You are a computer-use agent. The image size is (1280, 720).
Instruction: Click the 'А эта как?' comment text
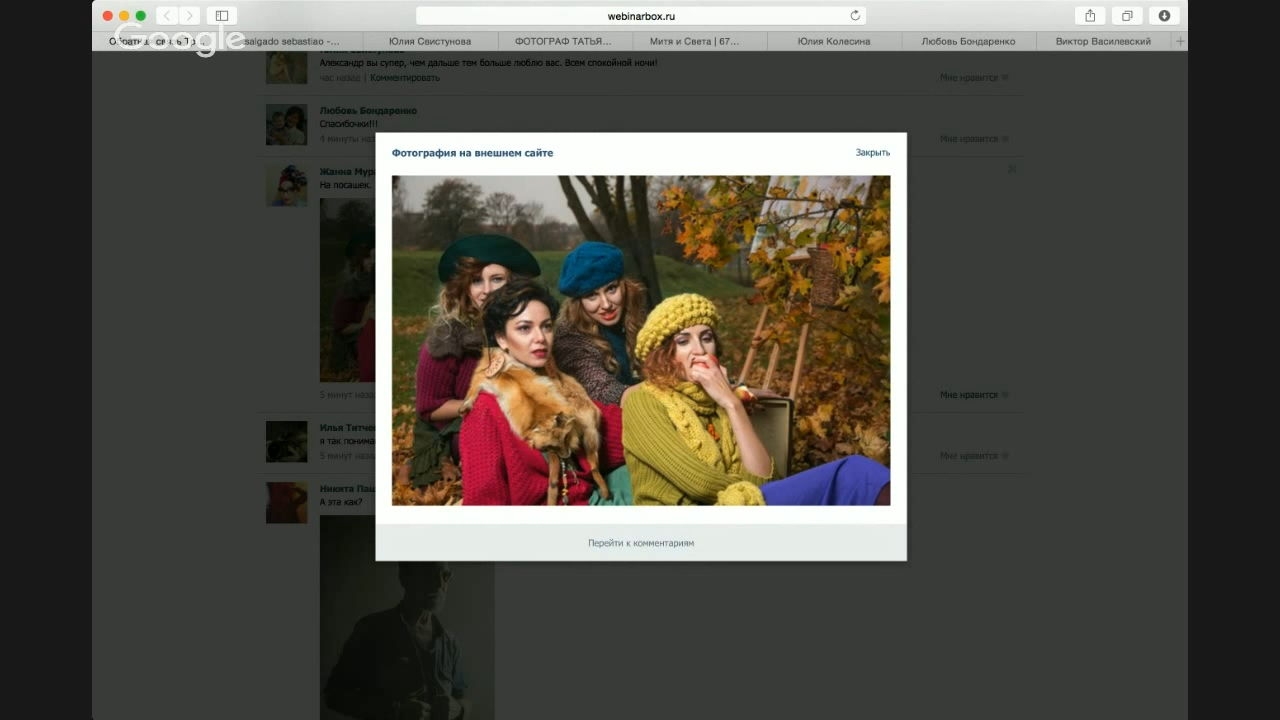point(341,502)
